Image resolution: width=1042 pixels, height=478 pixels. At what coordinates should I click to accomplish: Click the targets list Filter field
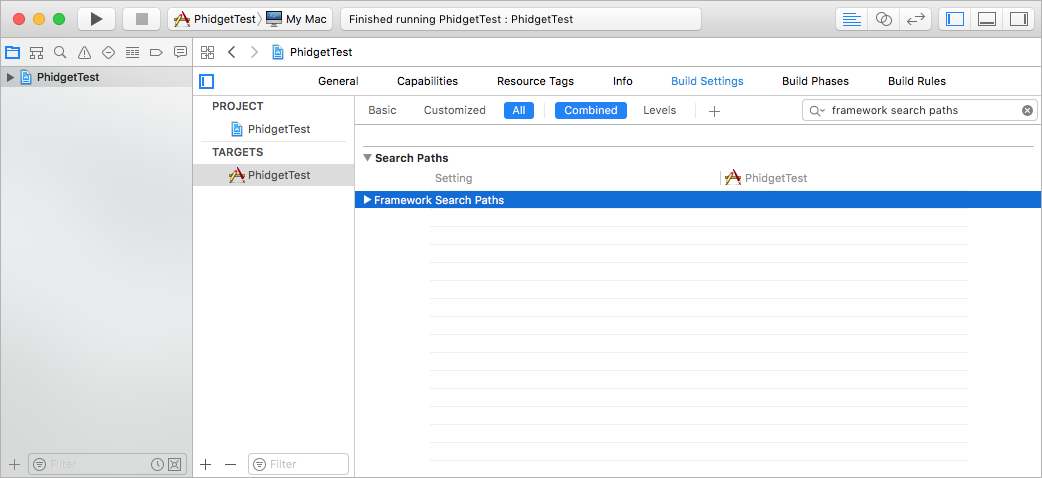pos(298,464)
